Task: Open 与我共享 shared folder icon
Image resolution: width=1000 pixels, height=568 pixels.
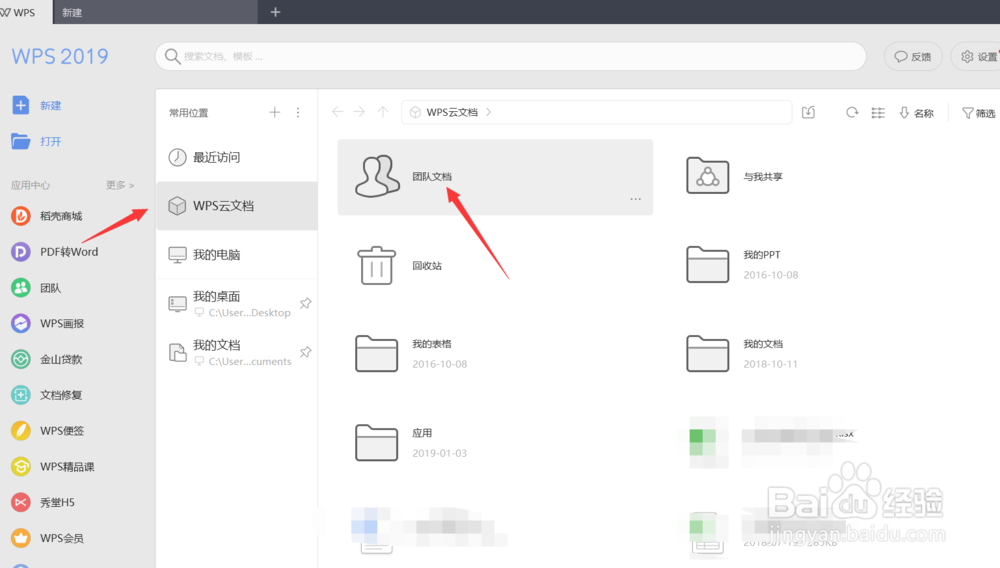Action: point(707,175)
